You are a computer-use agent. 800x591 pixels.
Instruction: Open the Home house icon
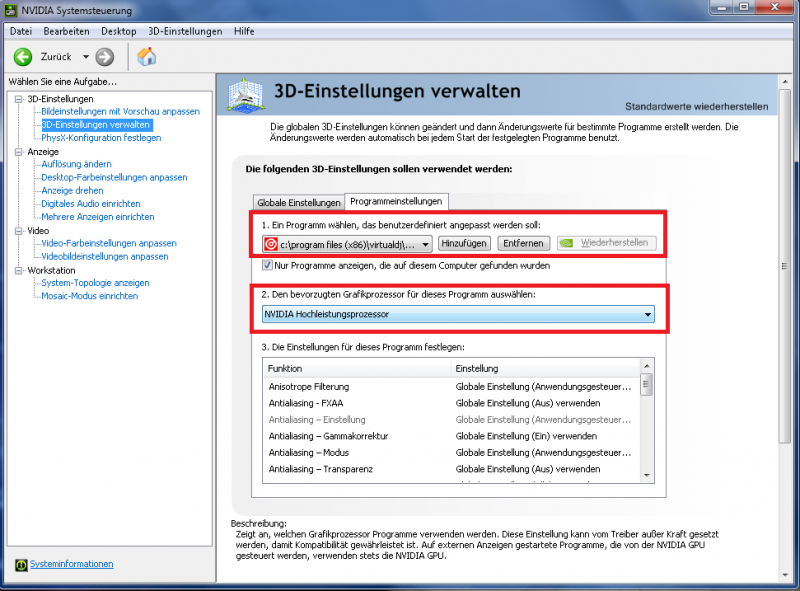pyautogui.click(x=147, y=56)
